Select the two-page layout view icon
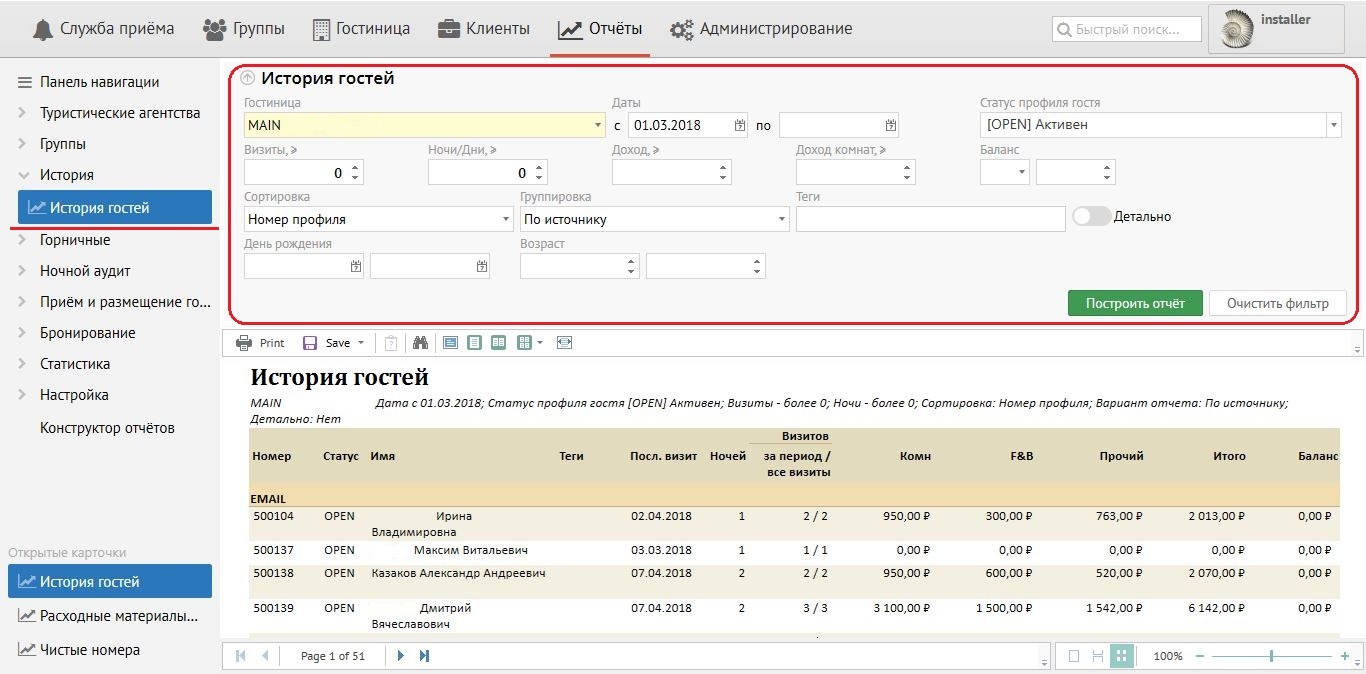The height and width of the screenshot is (674, 1366). point(498,343)
